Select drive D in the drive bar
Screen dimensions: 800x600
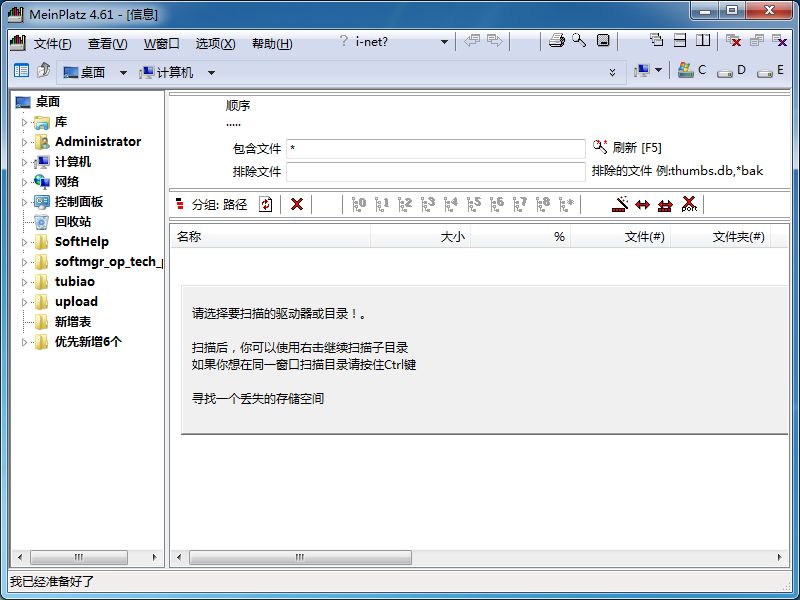[x=731, y=71]
